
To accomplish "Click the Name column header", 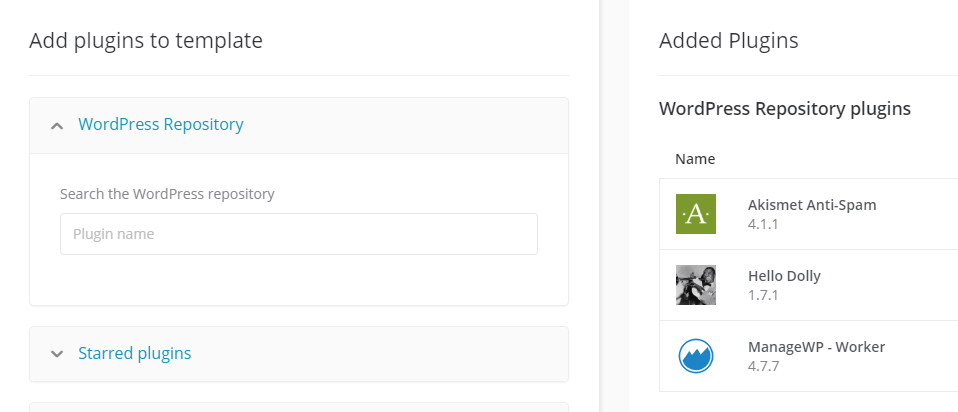I will (695, 159).
